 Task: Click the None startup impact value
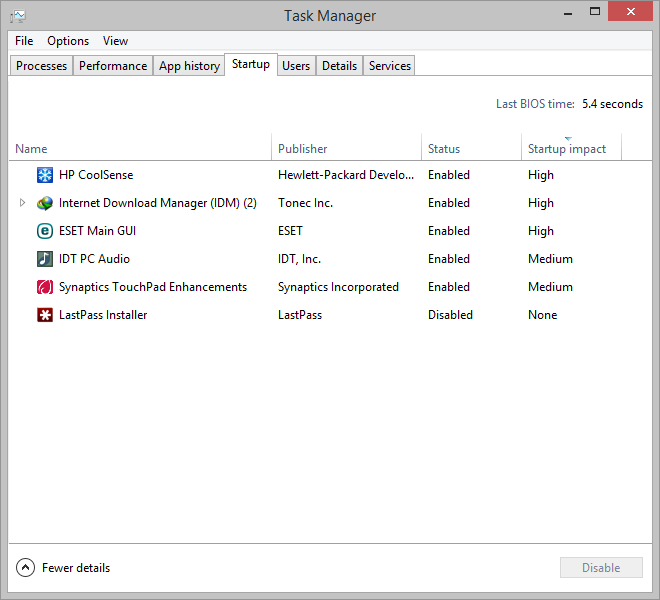pos(543,315)
